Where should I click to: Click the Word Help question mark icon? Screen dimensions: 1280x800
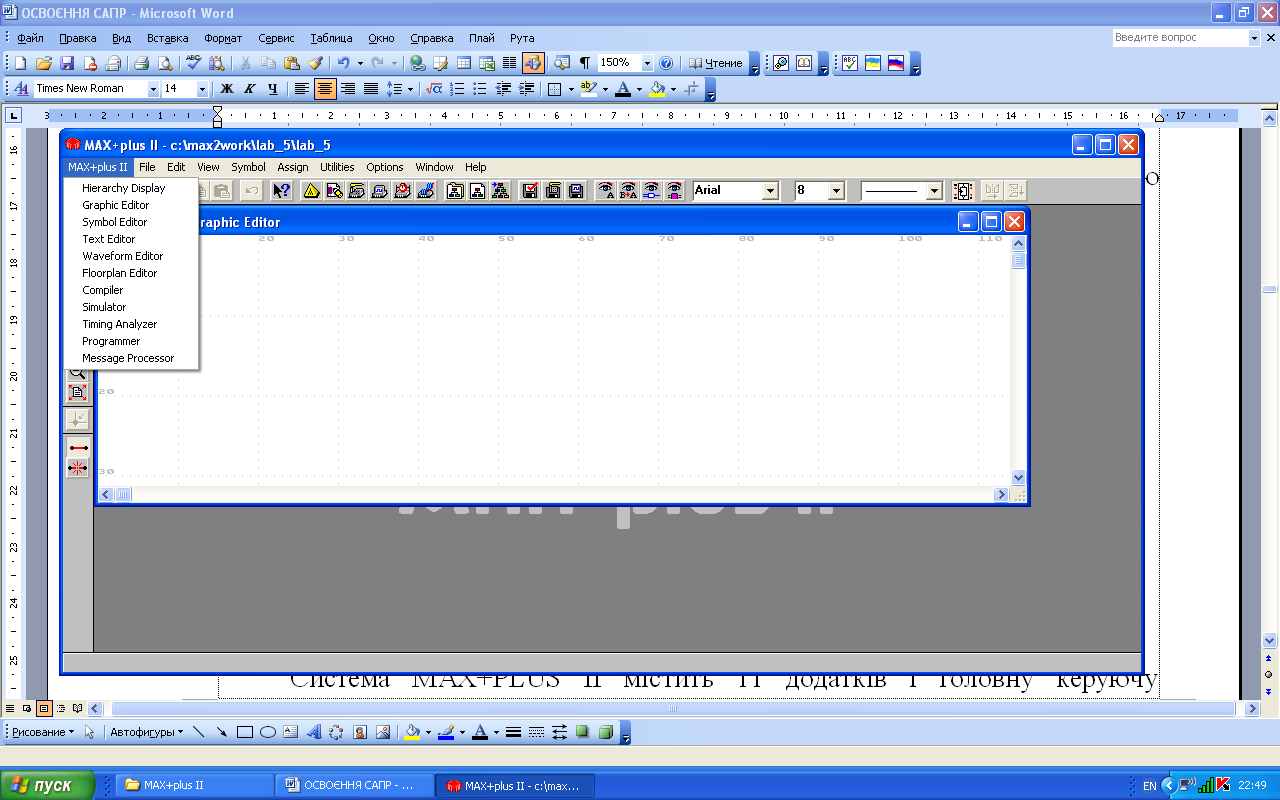coord(666,63)
